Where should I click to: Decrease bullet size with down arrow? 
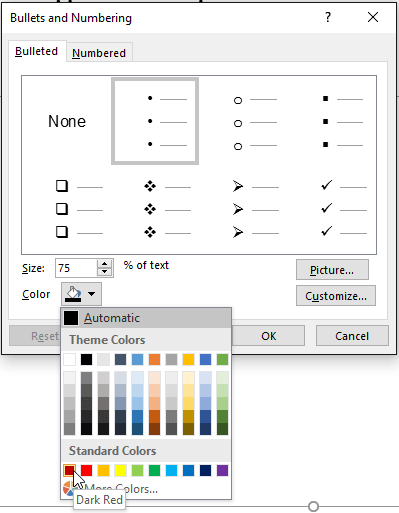click(x=105, y=272)
